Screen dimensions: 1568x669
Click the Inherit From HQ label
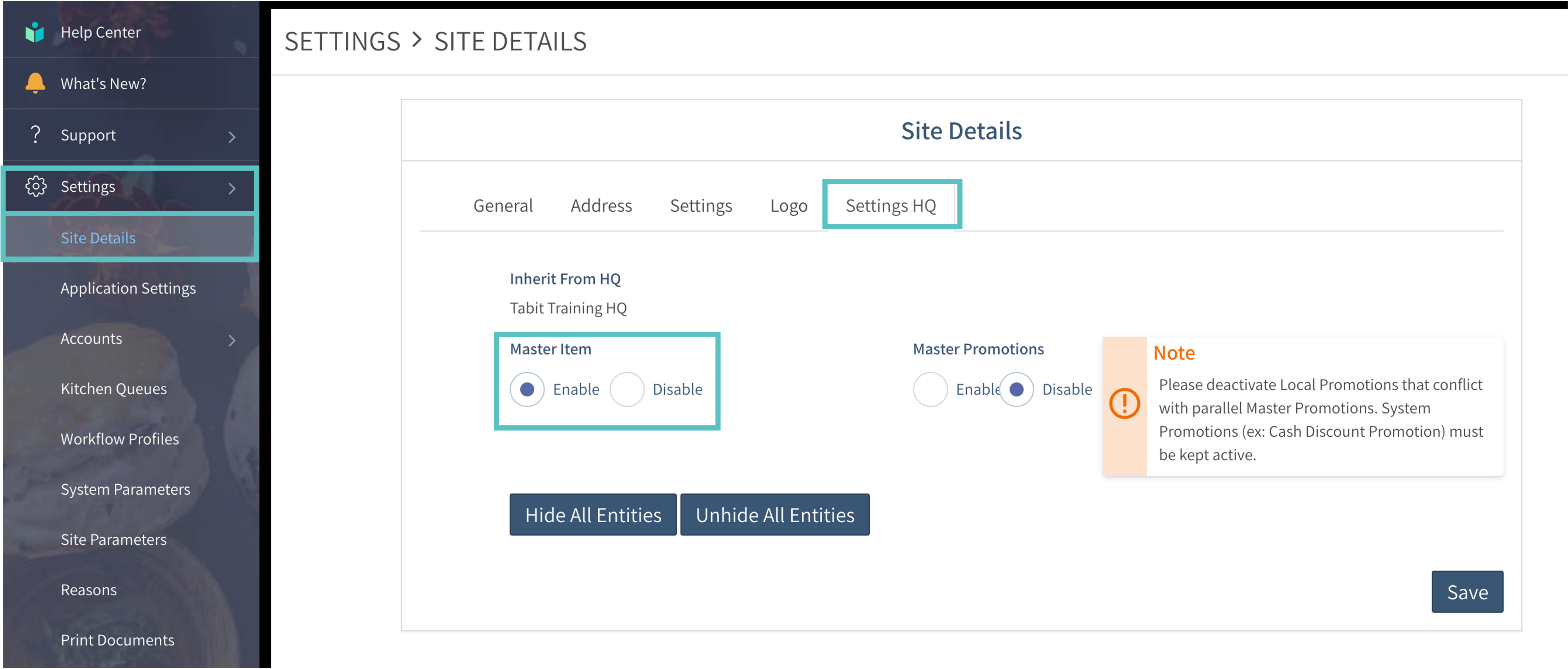565,279
